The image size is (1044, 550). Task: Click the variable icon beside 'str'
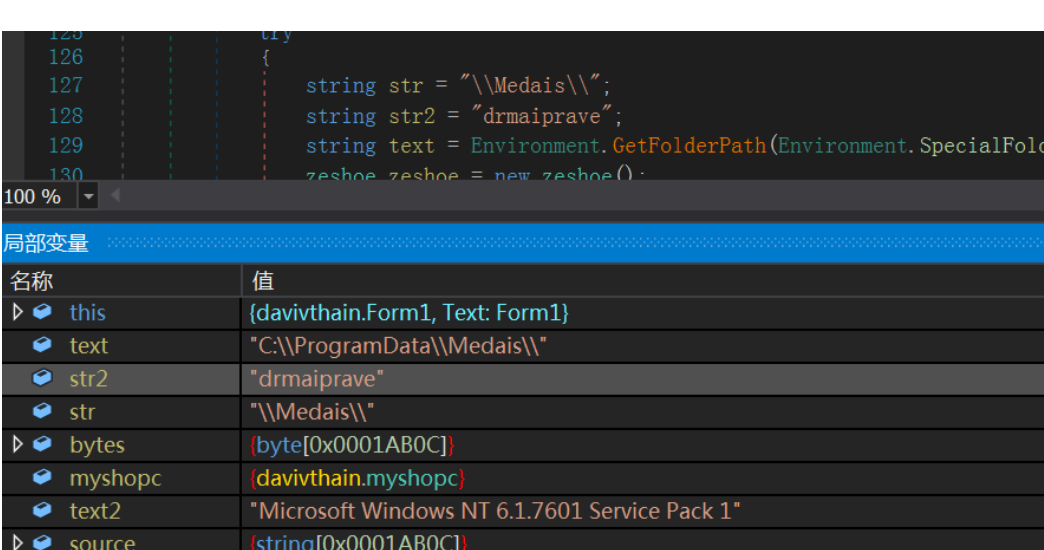tap(43, 411)
